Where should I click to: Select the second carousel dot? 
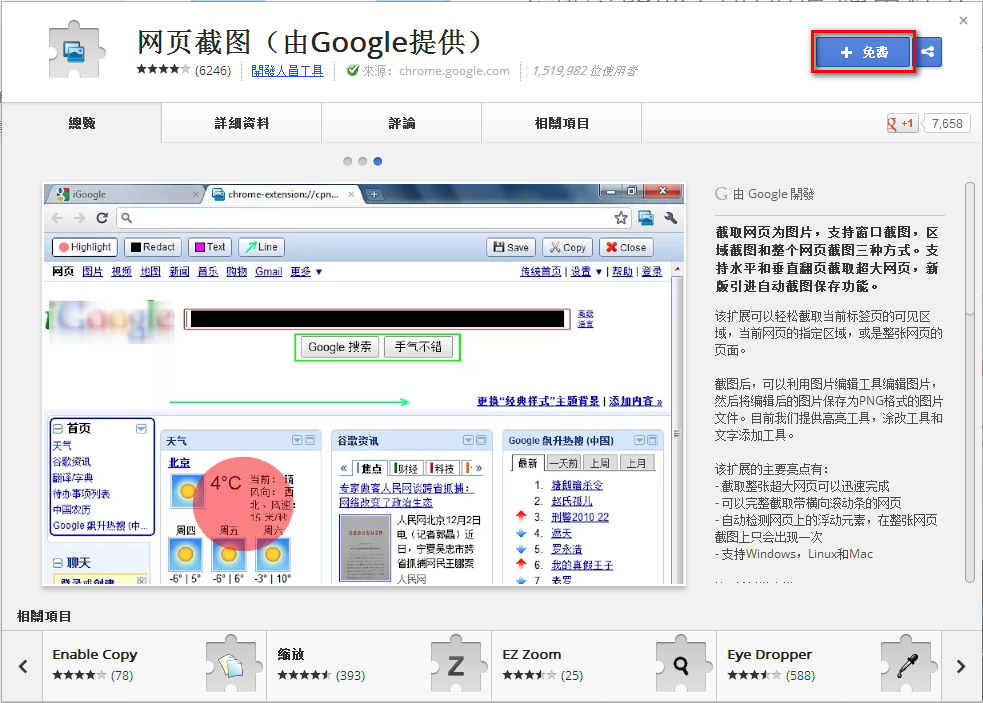tap(362, 161)
